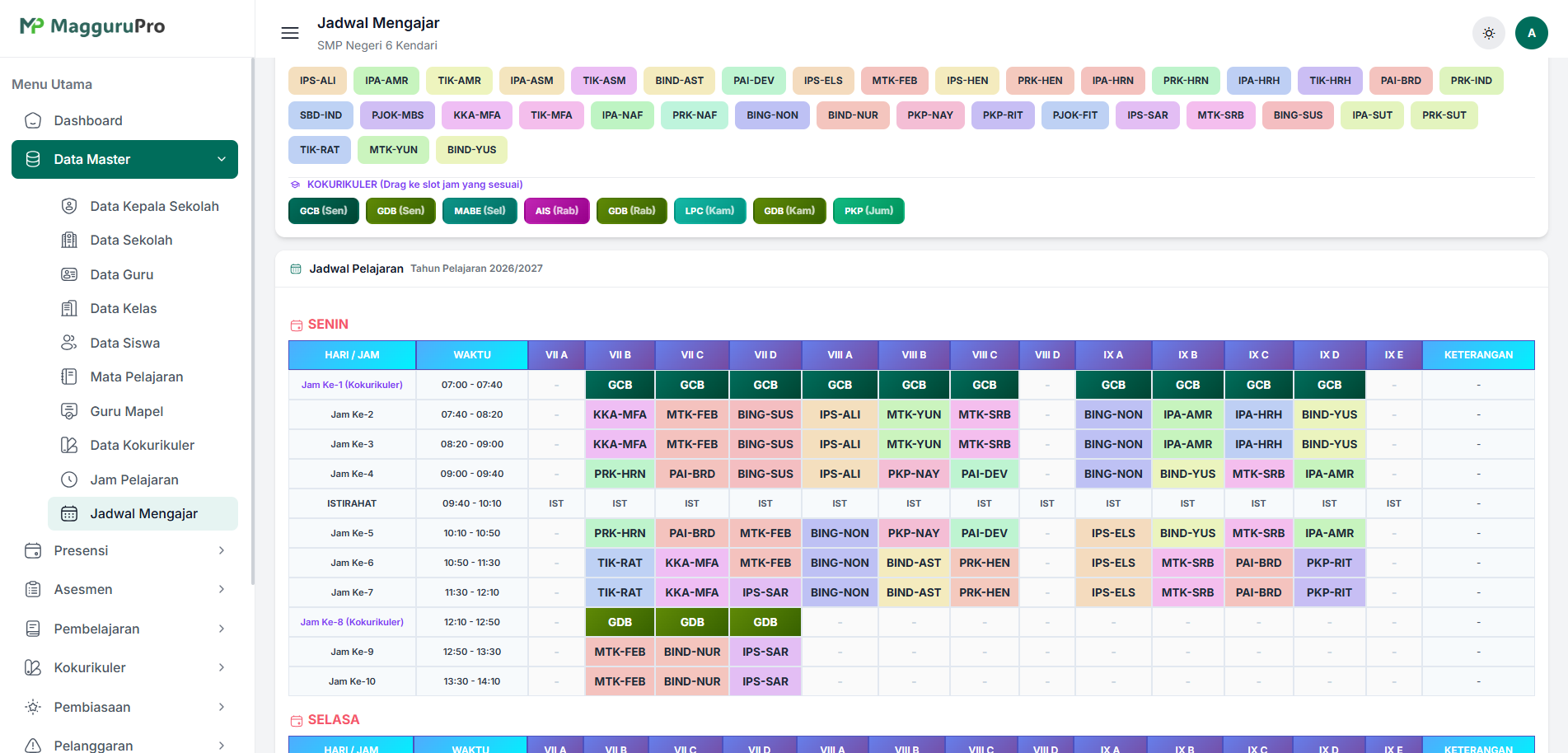
Task: Click KKA-MFA cell in Jam Ke-2 row
Action: (620, 414)
